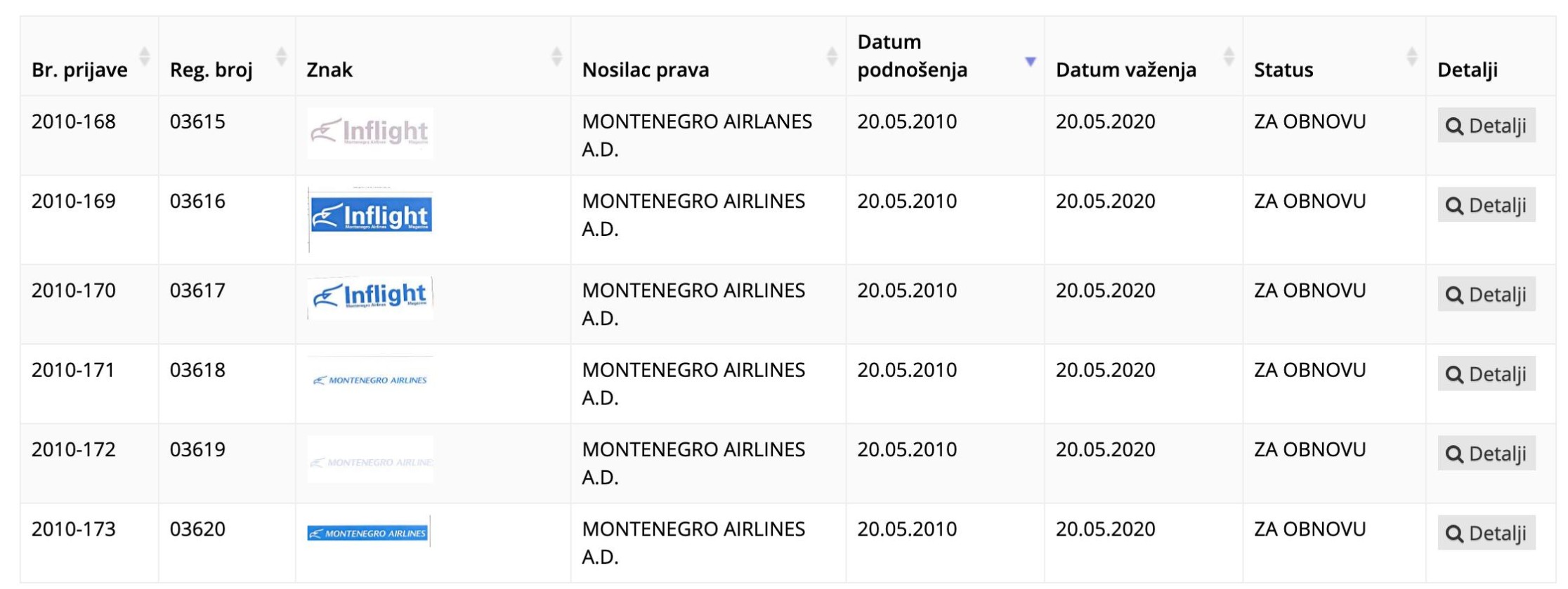Sort by Znak column arrows

coord(556,56)
